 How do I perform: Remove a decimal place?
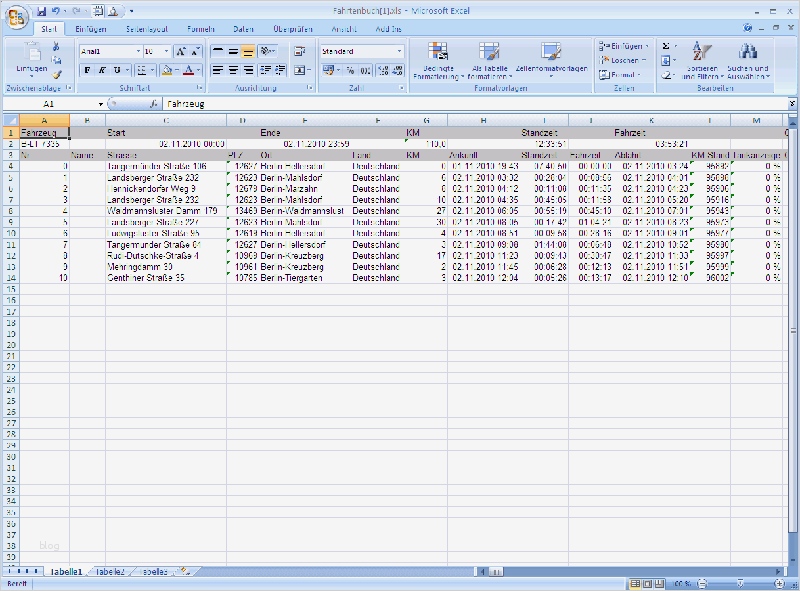click(397, 70)
